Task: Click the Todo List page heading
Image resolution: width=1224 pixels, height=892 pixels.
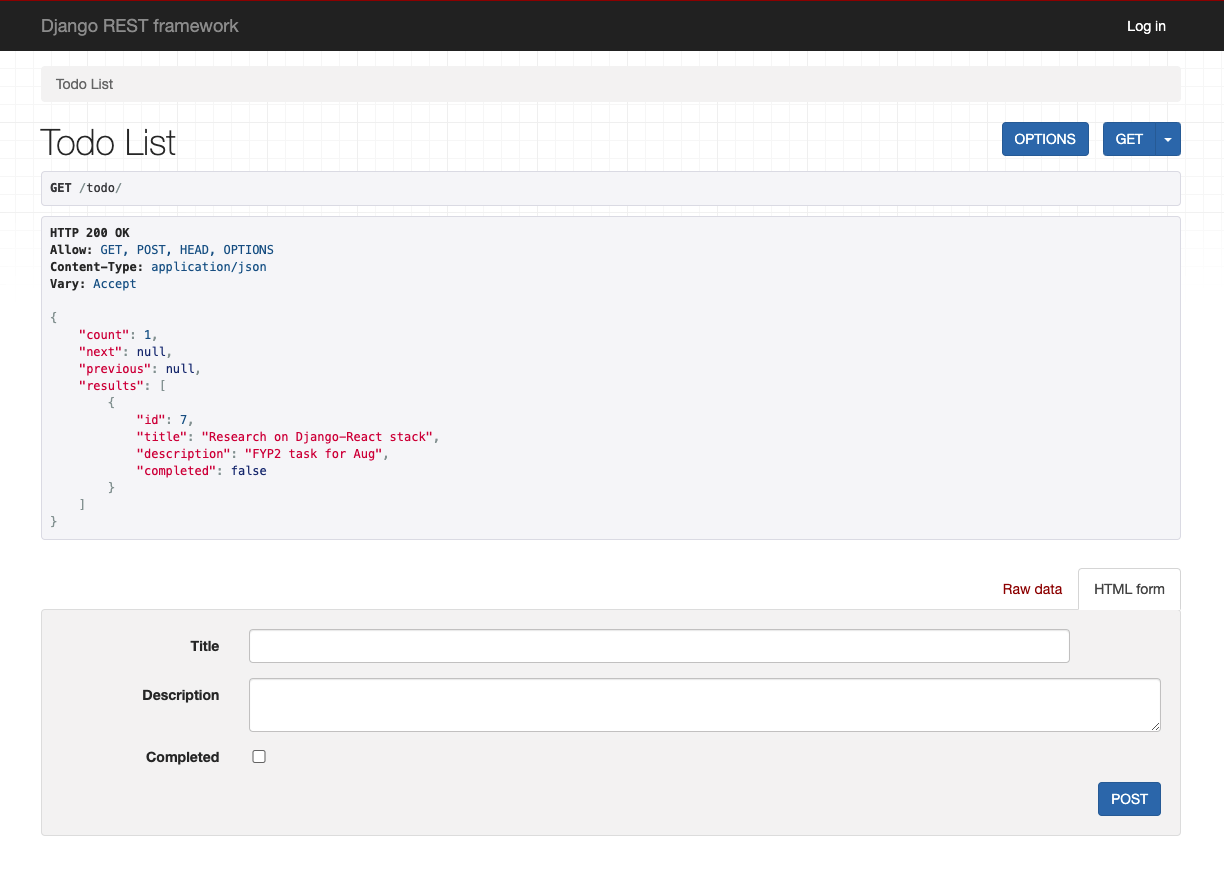Action: point(108,143)
